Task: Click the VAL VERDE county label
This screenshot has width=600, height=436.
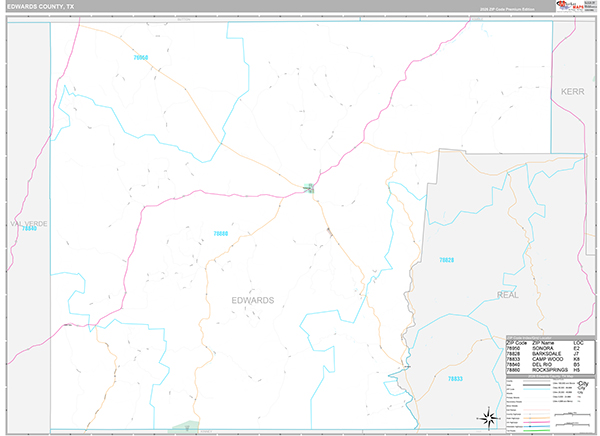Action: coord(29,224)
